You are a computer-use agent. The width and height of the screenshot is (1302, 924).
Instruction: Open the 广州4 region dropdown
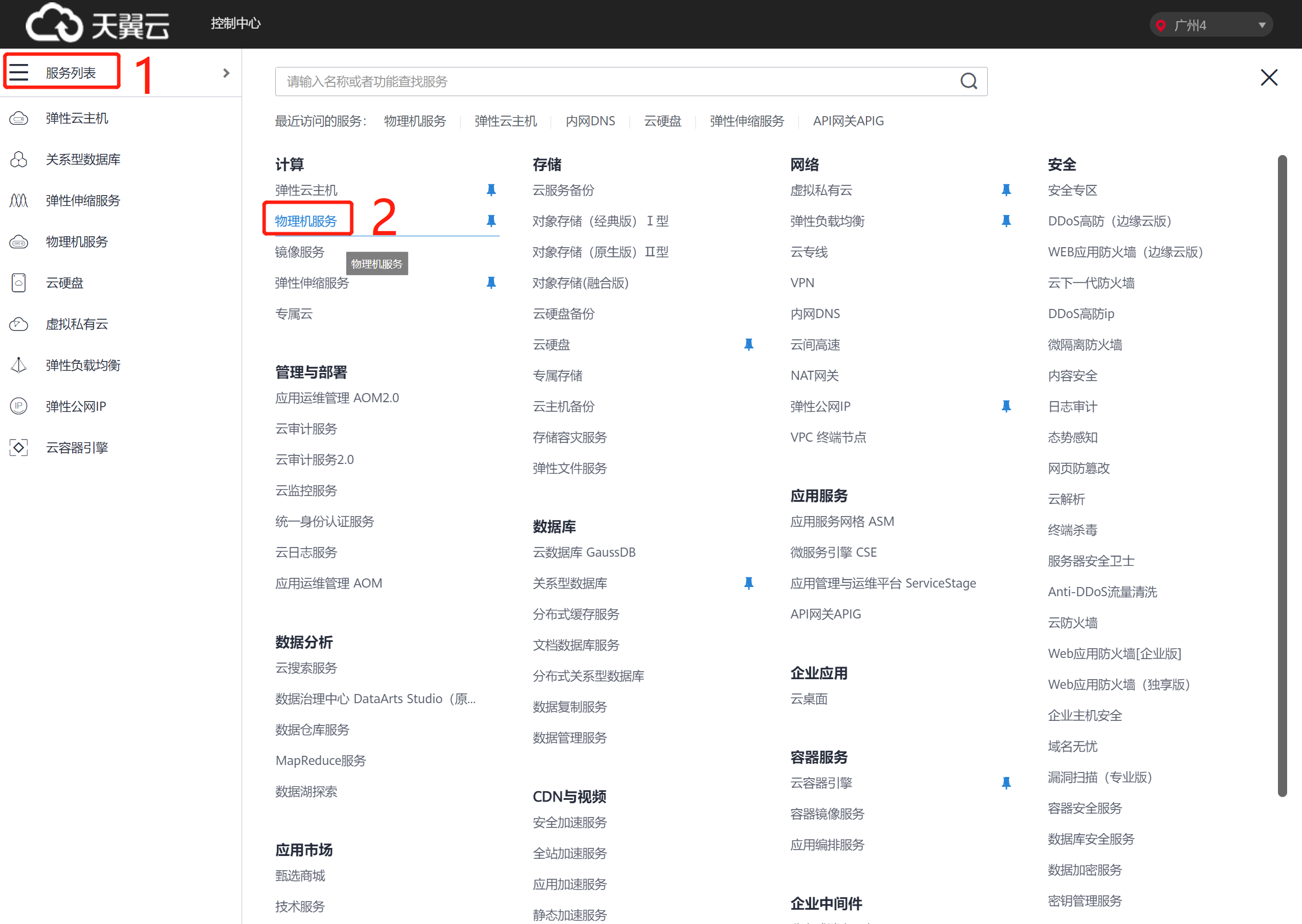pyautogui.click(x=1211, y=25)
